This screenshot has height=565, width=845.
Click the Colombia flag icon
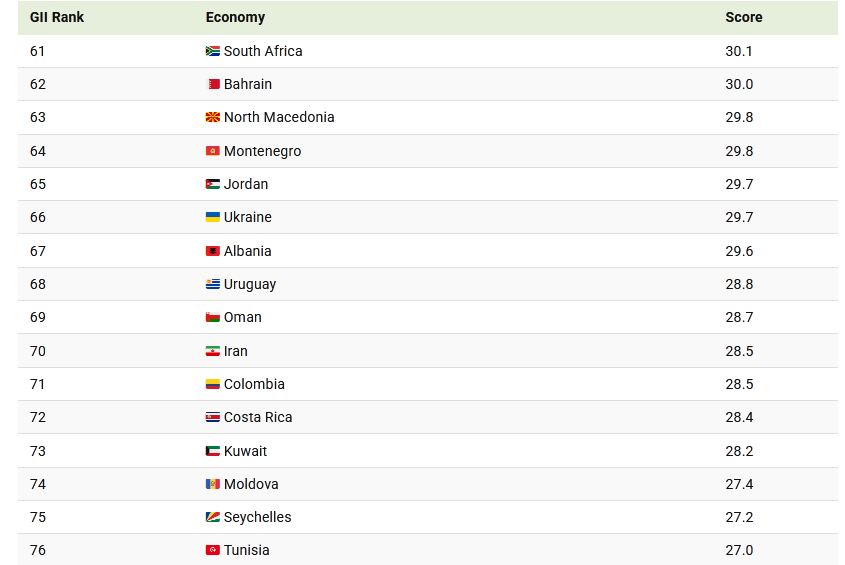(x=212, y=384)
